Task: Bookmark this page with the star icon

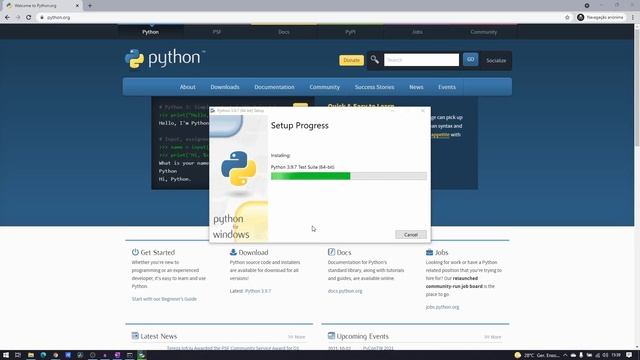Action: tap(567, 18)
